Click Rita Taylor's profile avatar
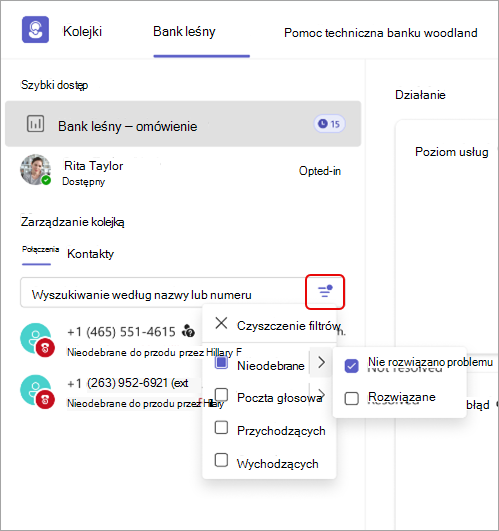 [36, 170]
